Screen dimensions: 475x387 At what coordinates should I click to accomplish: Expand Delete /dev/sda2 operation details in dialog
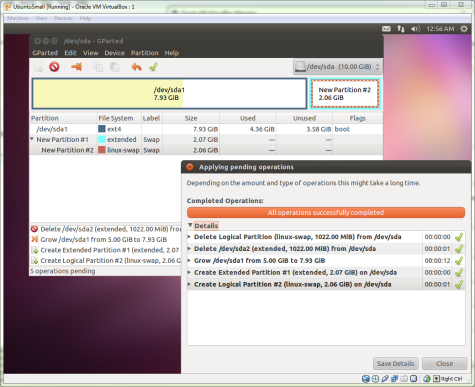tap(189, 249)
